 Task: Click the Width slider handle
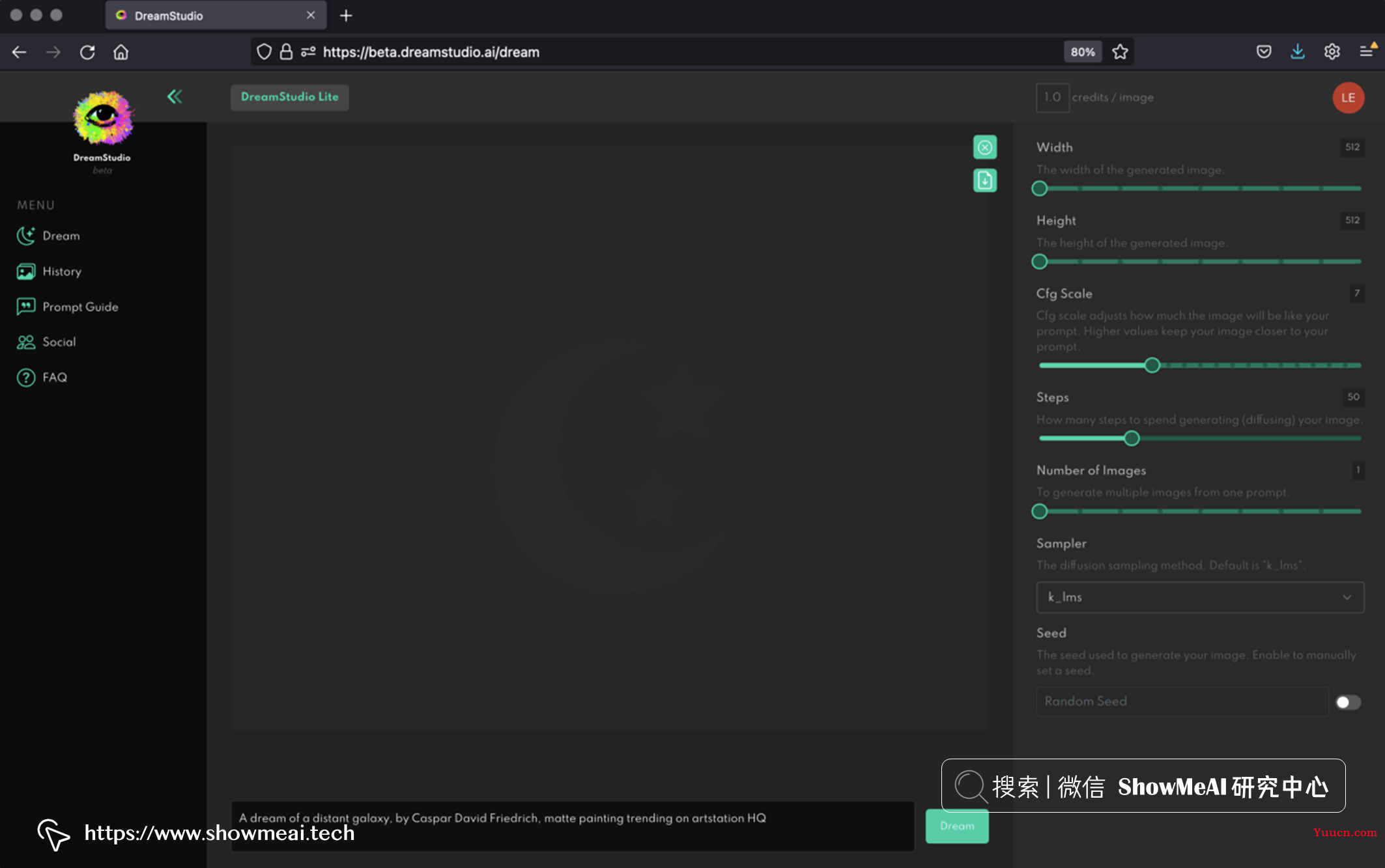click(x=1040, y=189)
